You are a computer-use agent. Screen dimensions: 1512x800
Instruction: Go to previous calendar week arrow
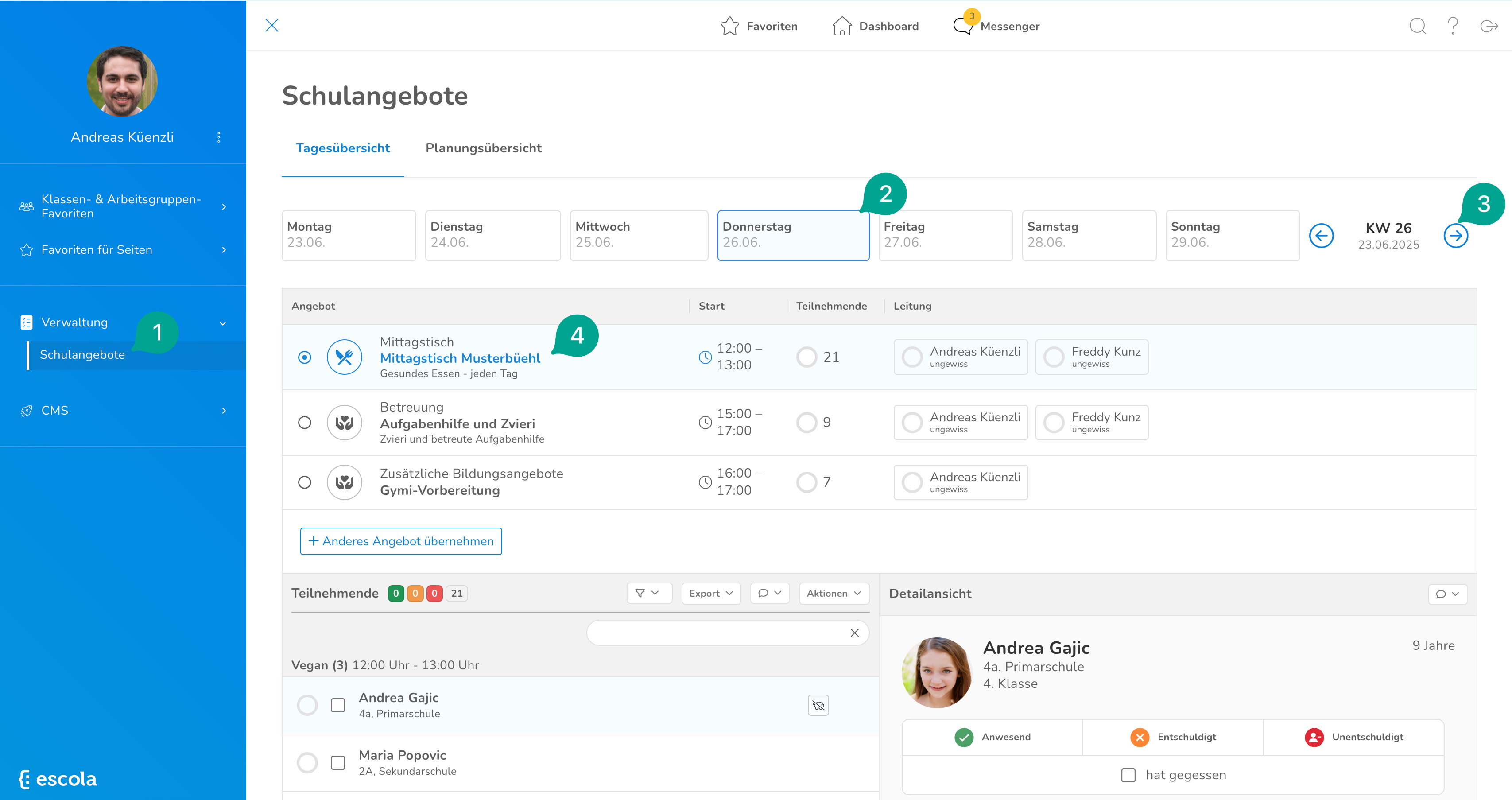(1321, 236)
